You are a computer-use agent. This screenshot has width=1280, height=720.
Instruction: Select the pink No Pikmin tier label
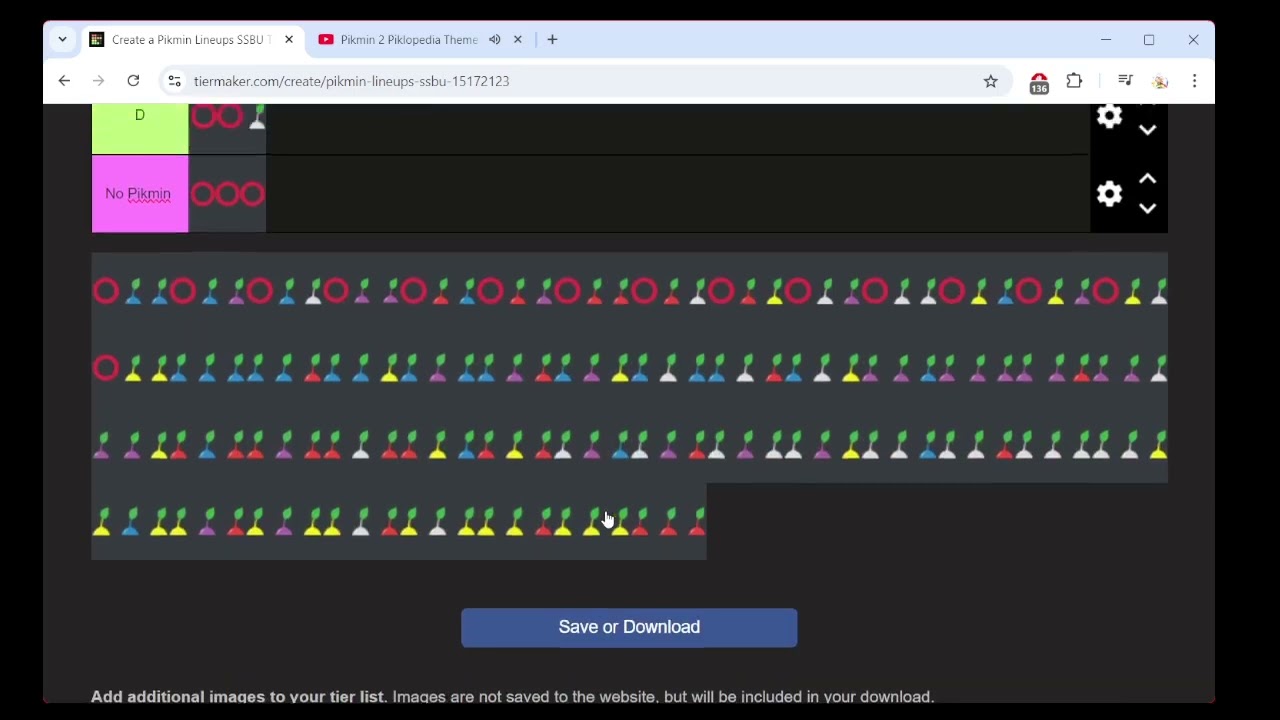[x=140, y=194]
